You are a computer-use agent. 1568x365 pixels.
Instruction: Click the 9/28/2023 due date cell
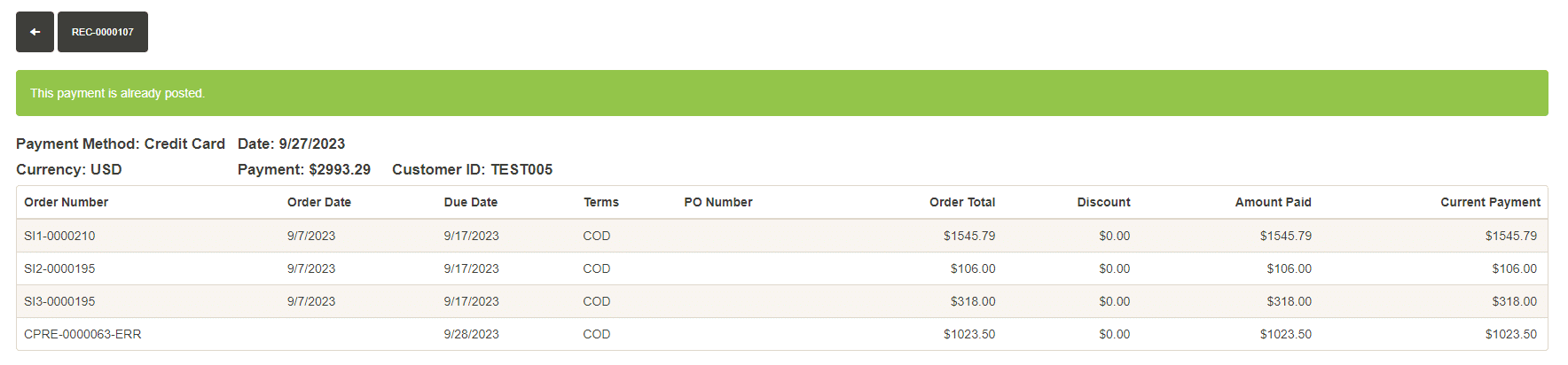click(x=472, y=334)
